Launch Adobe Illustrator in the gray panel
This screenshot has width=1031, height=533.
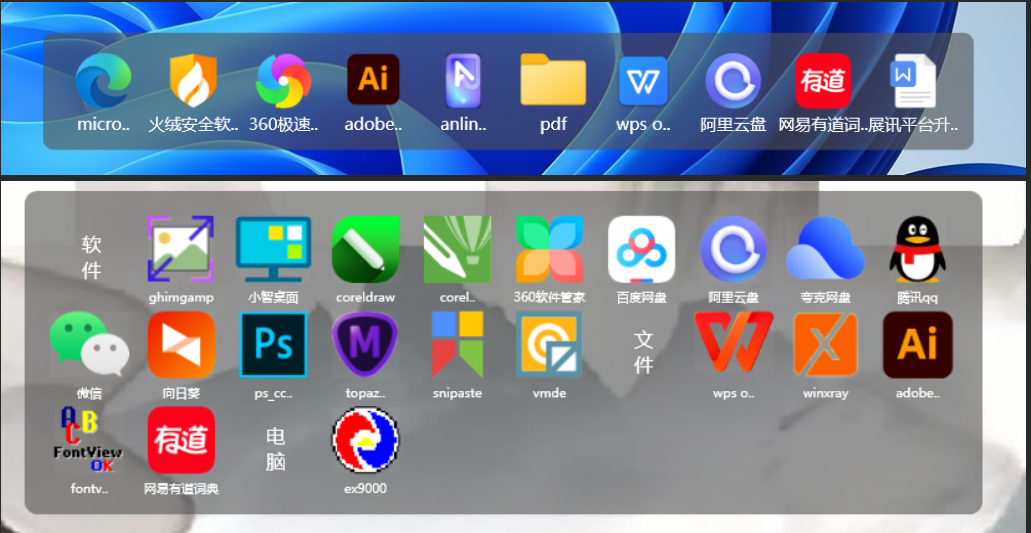918,345
